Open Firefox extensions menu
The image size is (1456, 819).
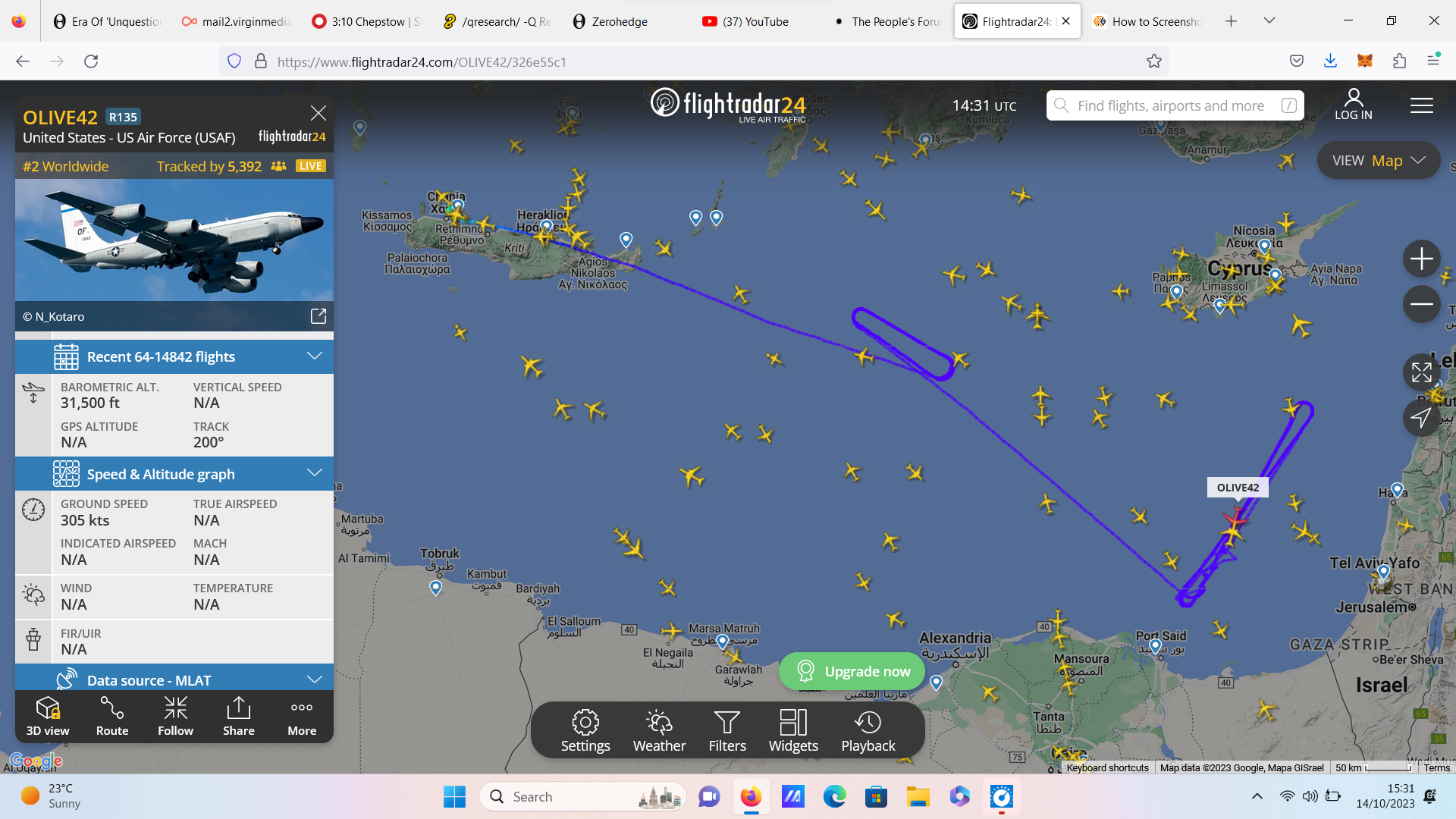click(x=1400, y=61)
